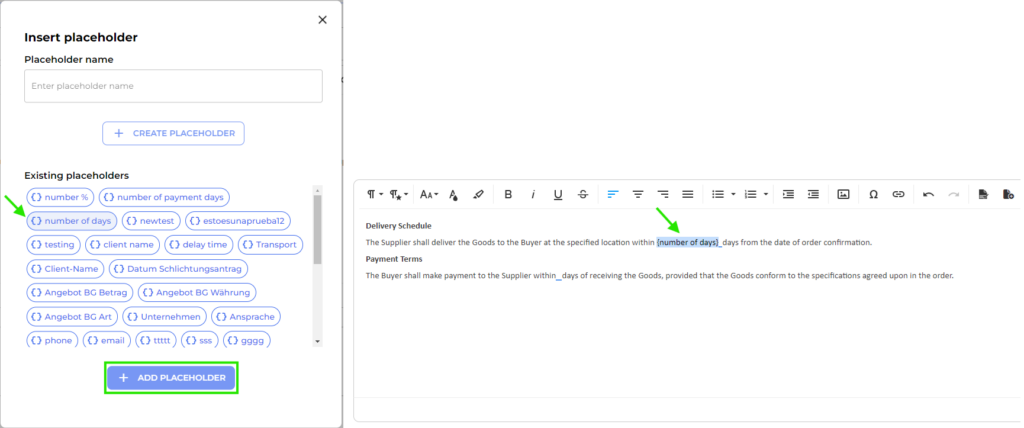
Task: Insert a hyperlink using the link icon
Action: [x=898, y=194]
